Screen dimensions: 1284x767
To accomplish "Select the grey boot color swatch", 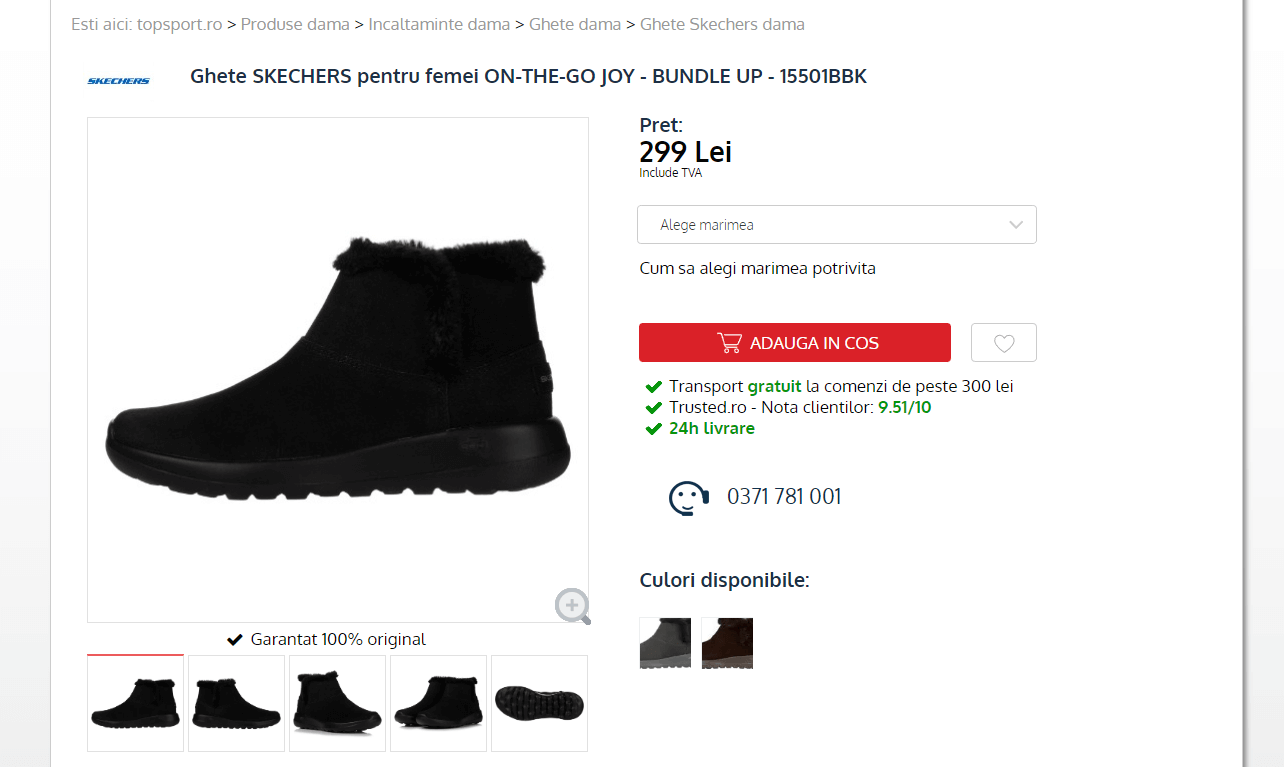I will click(665, 643).
